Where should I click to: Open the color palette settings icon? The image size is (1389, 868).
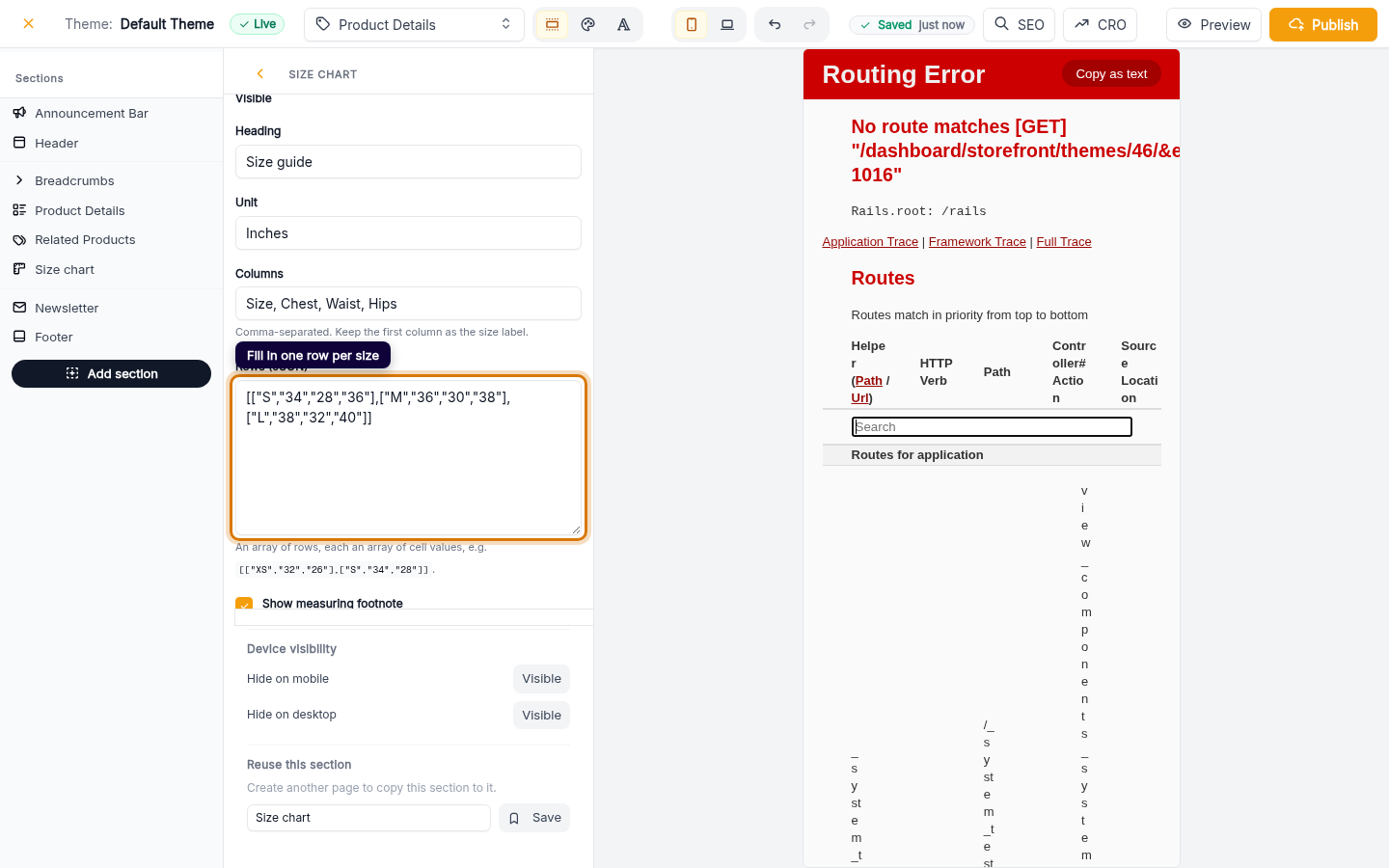(x=587, y=24)
